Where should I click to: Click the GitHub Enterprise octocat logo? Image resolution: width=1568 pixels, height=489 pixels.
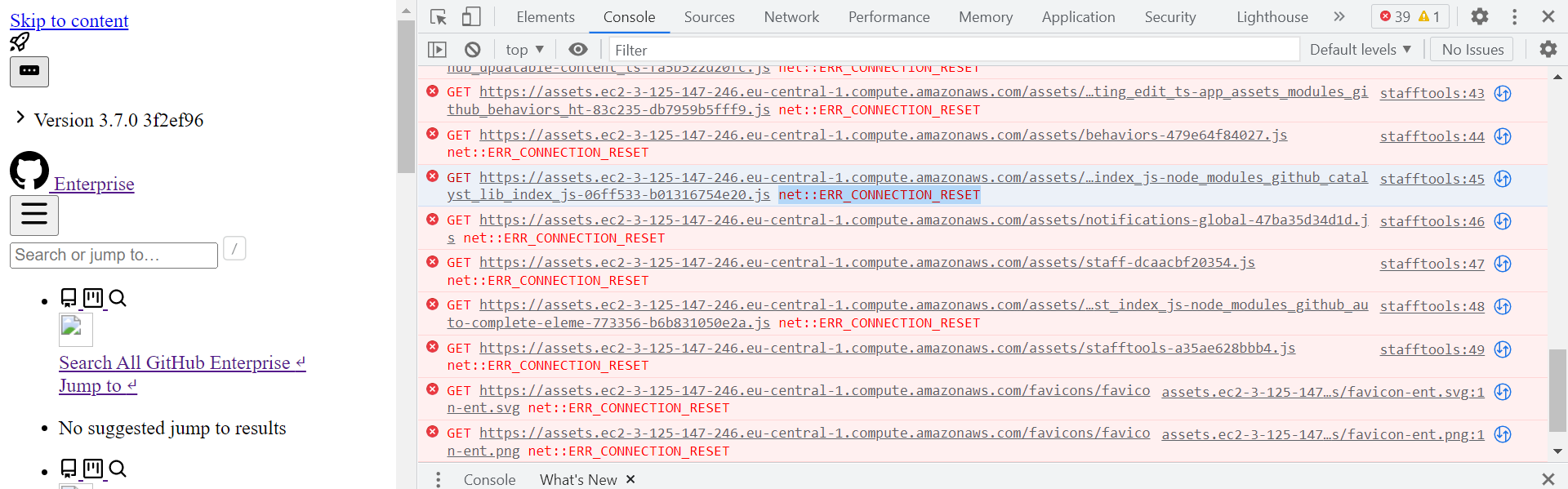pos(29,171)
